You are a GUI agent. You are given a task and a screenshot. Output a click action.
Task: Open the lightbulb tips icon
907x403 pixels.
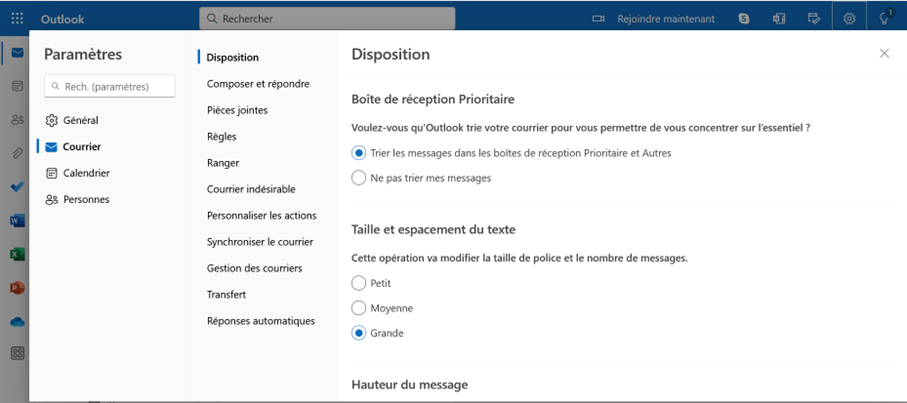884,19
